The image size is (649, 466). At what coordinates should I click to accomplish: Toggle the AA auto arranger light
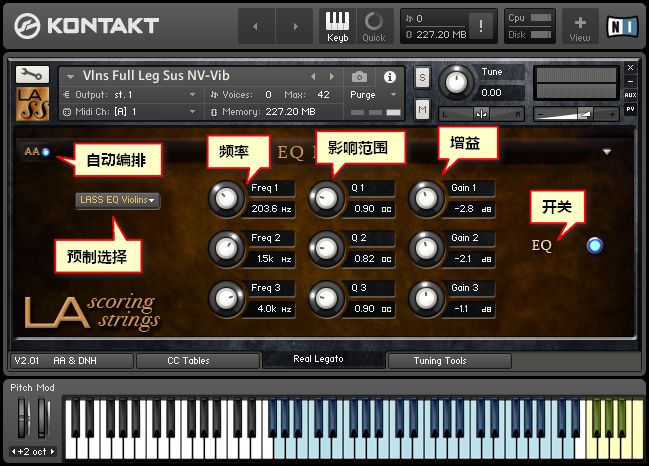[x=46, y=152]
